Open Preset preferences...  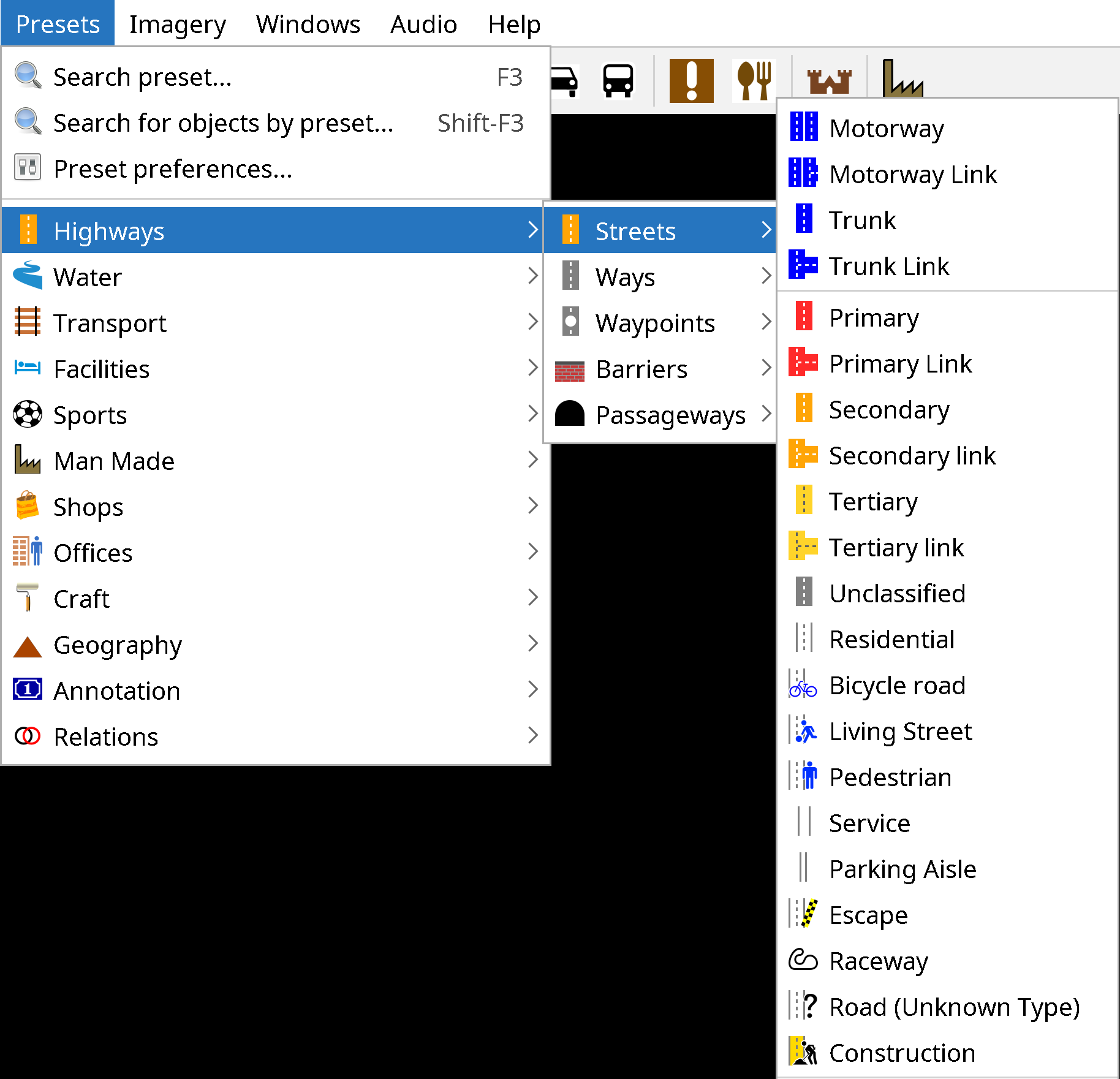coord(173,169)
